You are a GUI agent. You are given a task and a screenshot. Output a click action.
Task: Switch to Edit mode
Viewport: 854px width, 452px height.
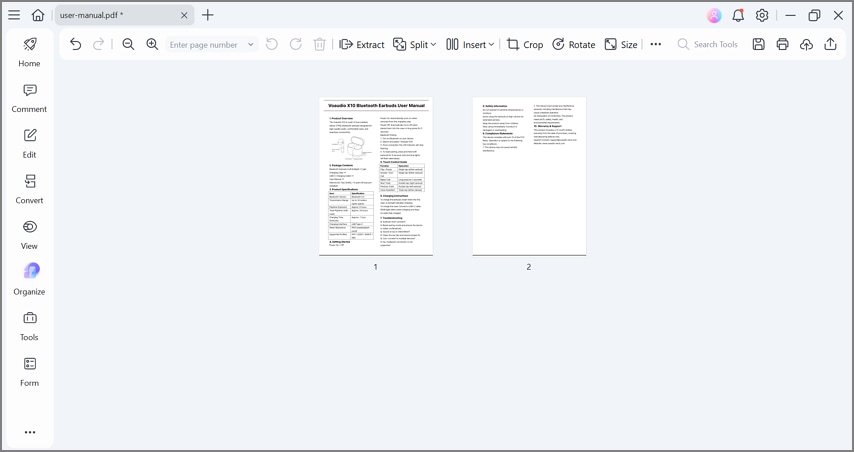click(29, 144)
